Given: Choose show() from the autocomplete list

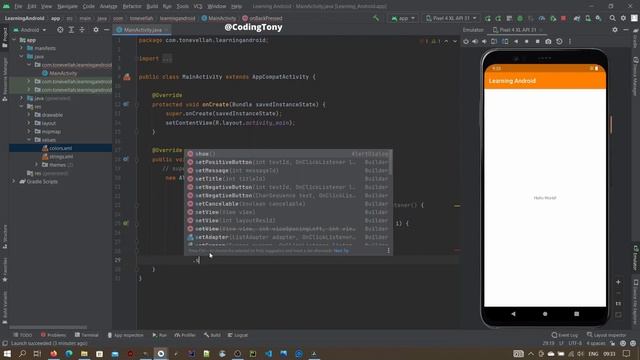Looking at the screenshot, I should pos(288,154).
